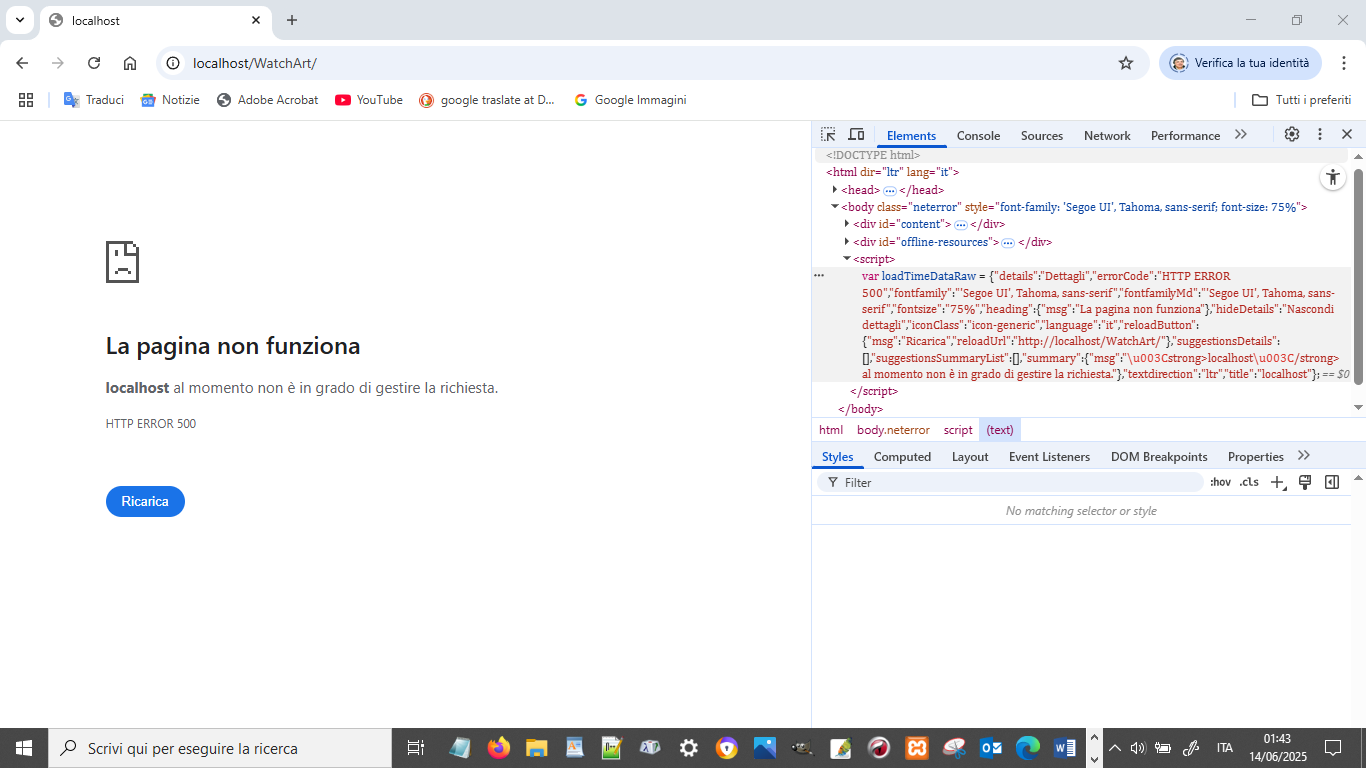Expand the head element node

pyautogui.click(x=835, y=190)
